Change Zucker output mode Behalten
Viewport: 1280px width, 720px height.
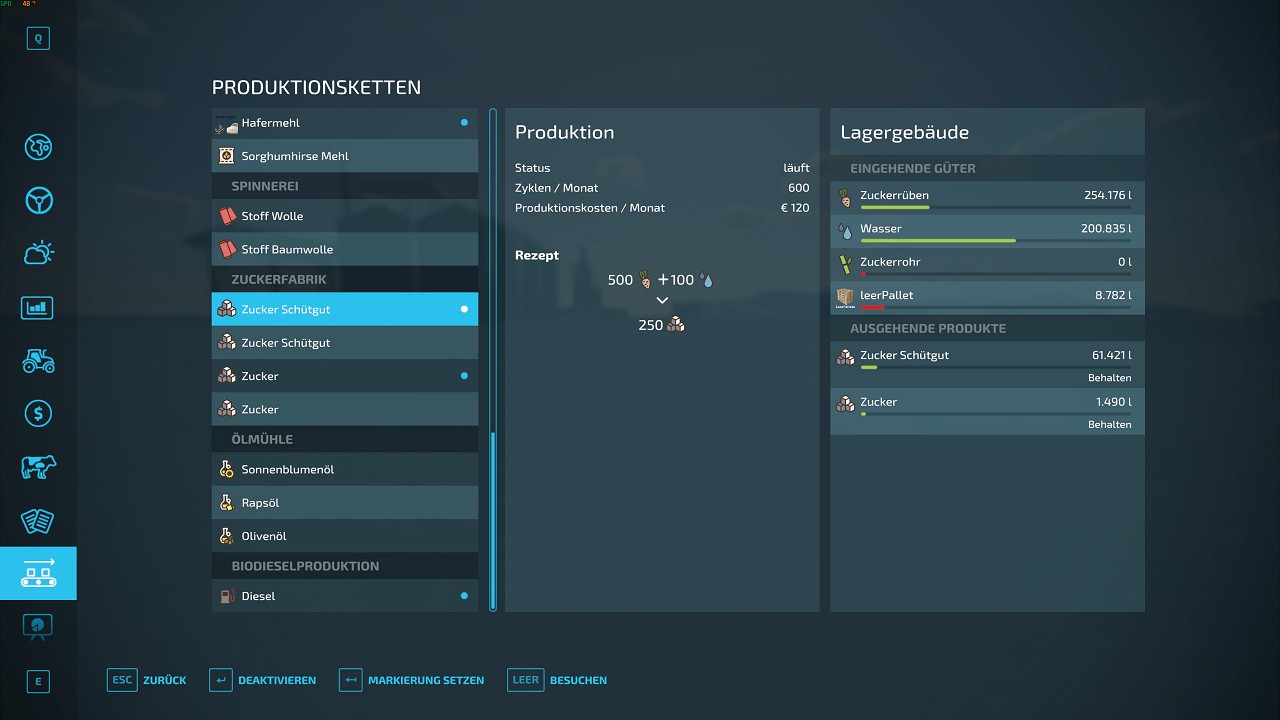(1109, 425)
